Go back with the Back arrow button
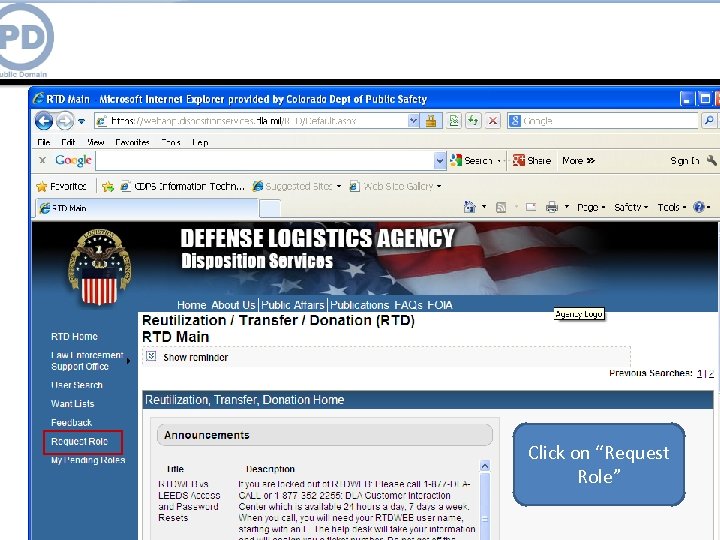Viewport: 720px width, 540px height. [44, 121]
